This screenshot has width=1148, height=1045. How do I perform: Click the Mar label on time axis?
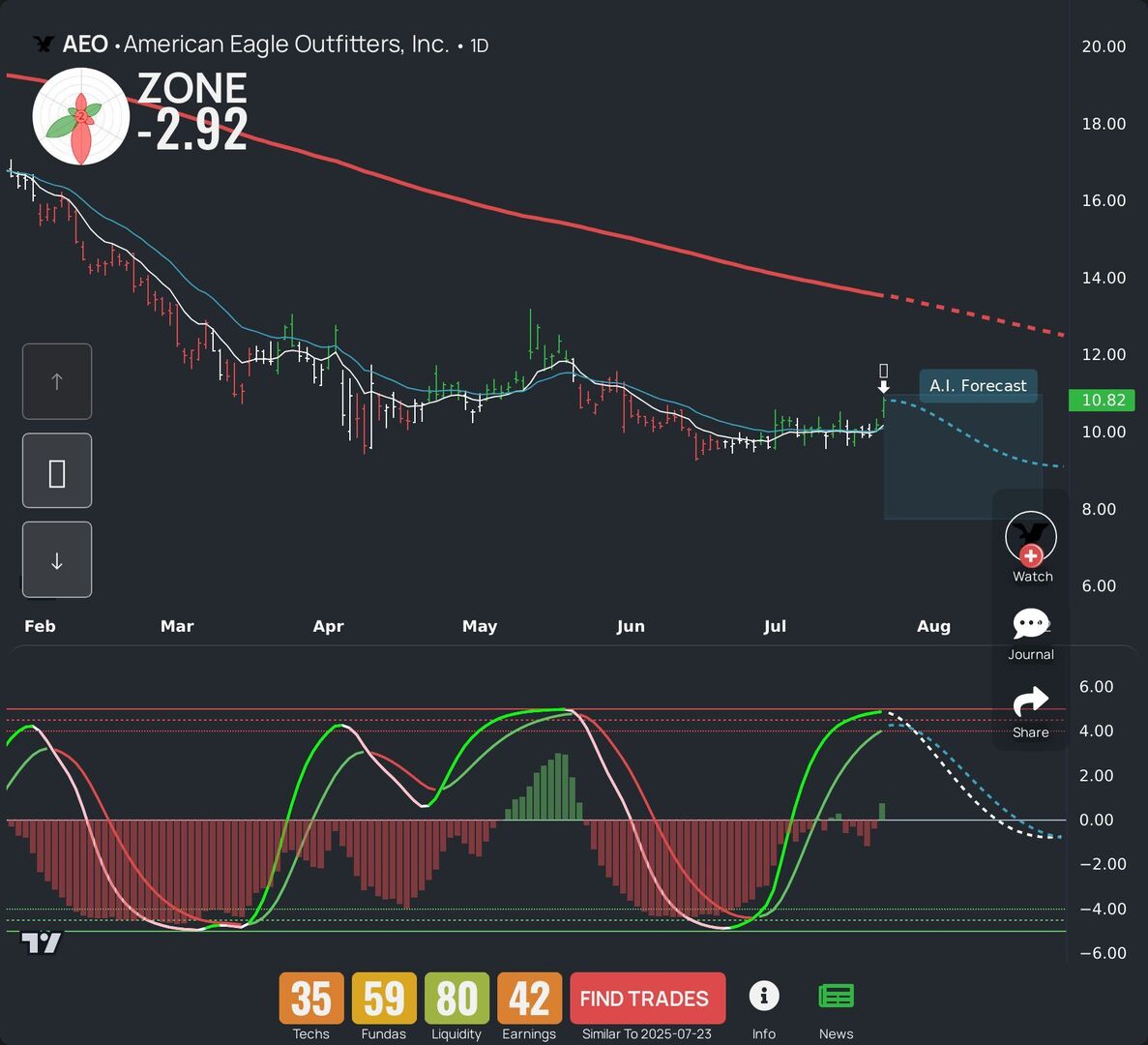177,626
